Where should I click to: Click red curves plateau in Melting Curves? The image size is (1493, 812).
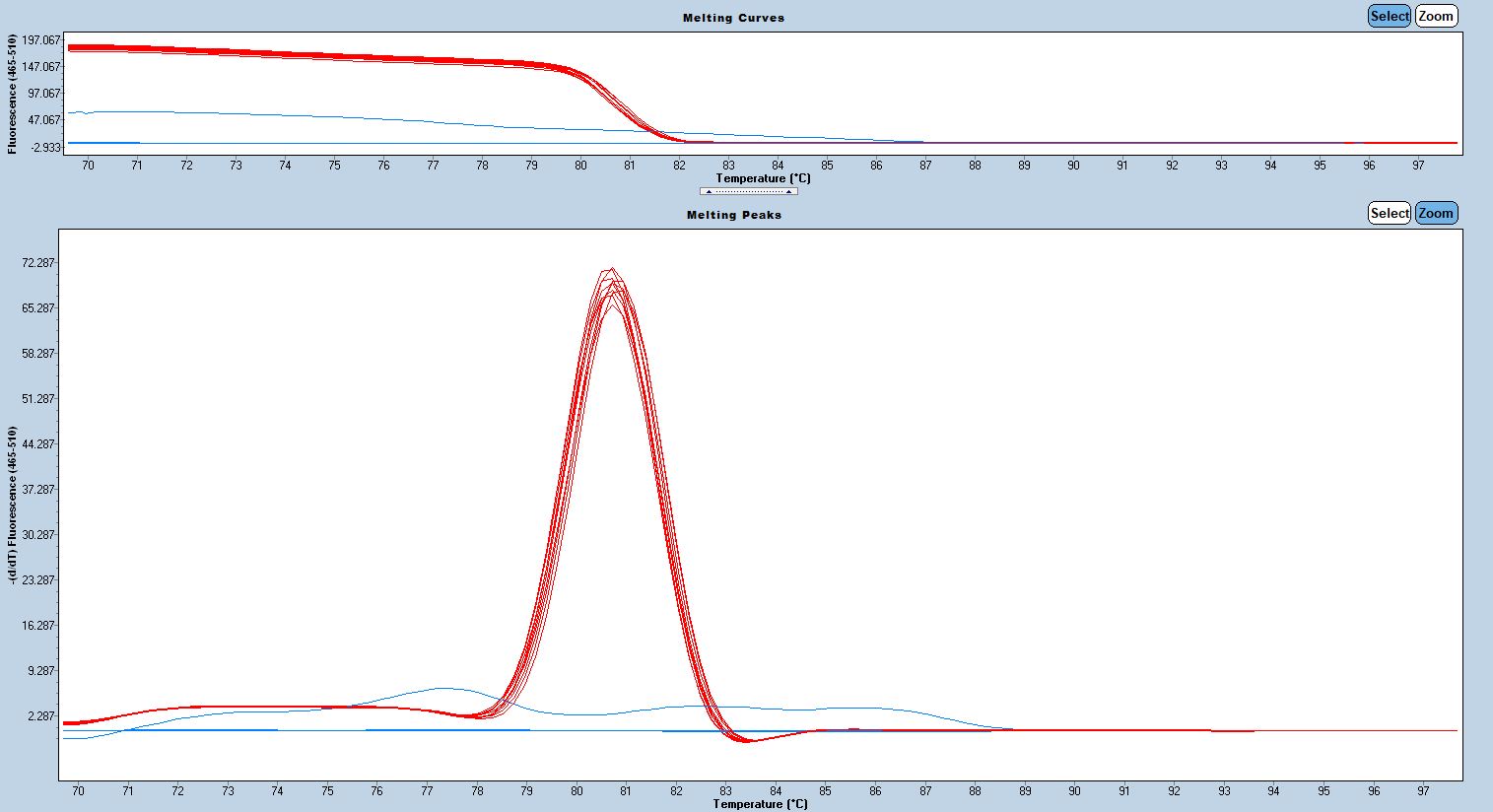[x=296, y=54]
